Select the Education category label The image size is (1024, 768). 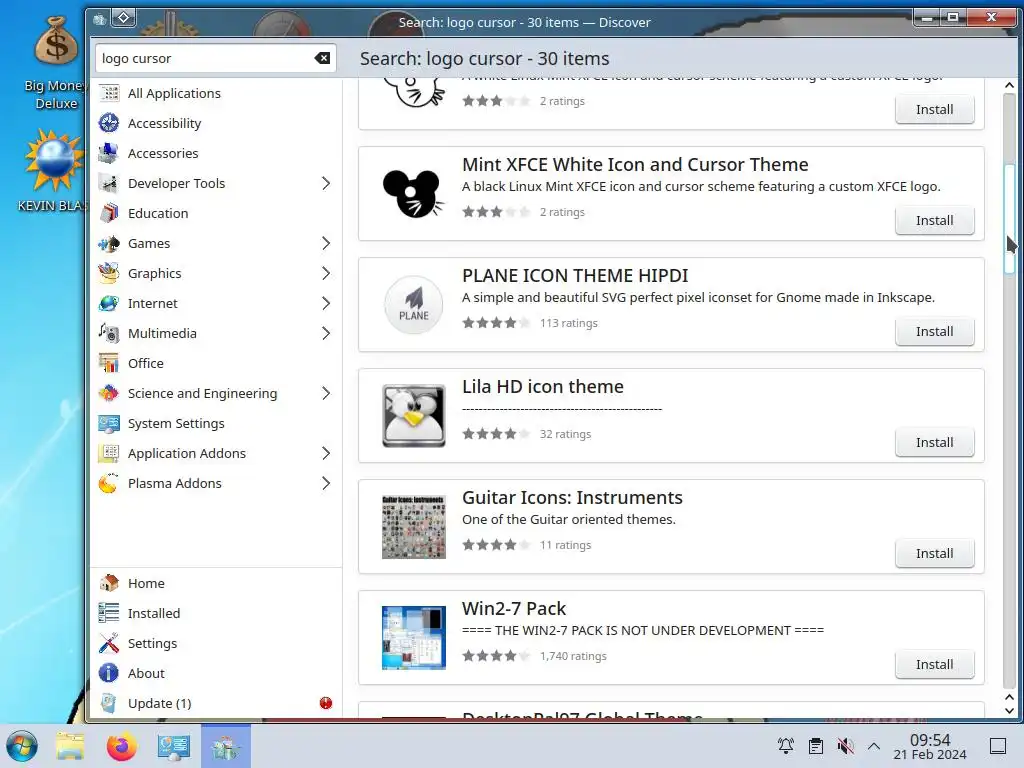click(158, 214)
